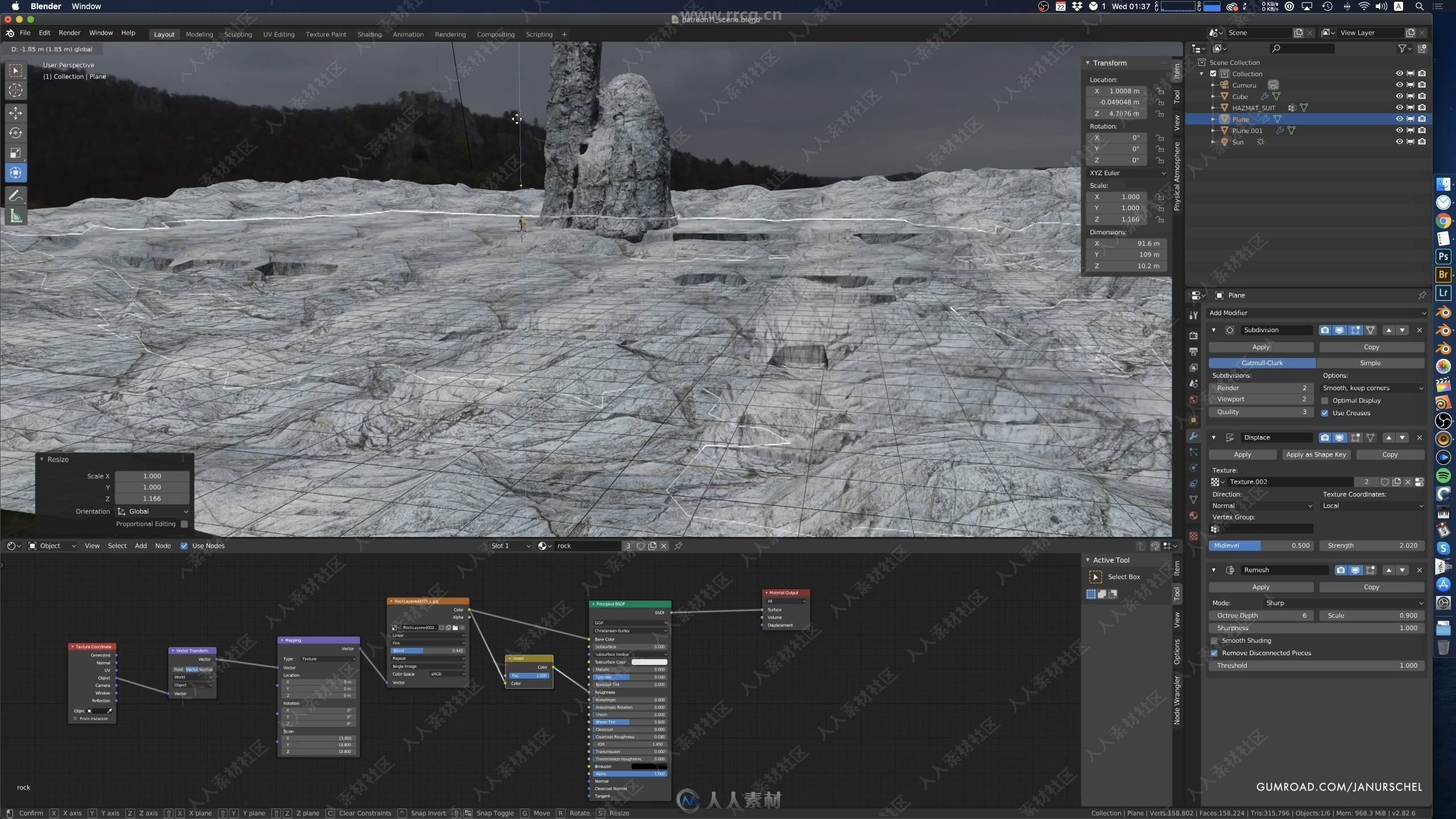Open Texture Coordinates Local dropdown
The image size is (1456, 819).
pyautogui.click(x=1373, y=506)
